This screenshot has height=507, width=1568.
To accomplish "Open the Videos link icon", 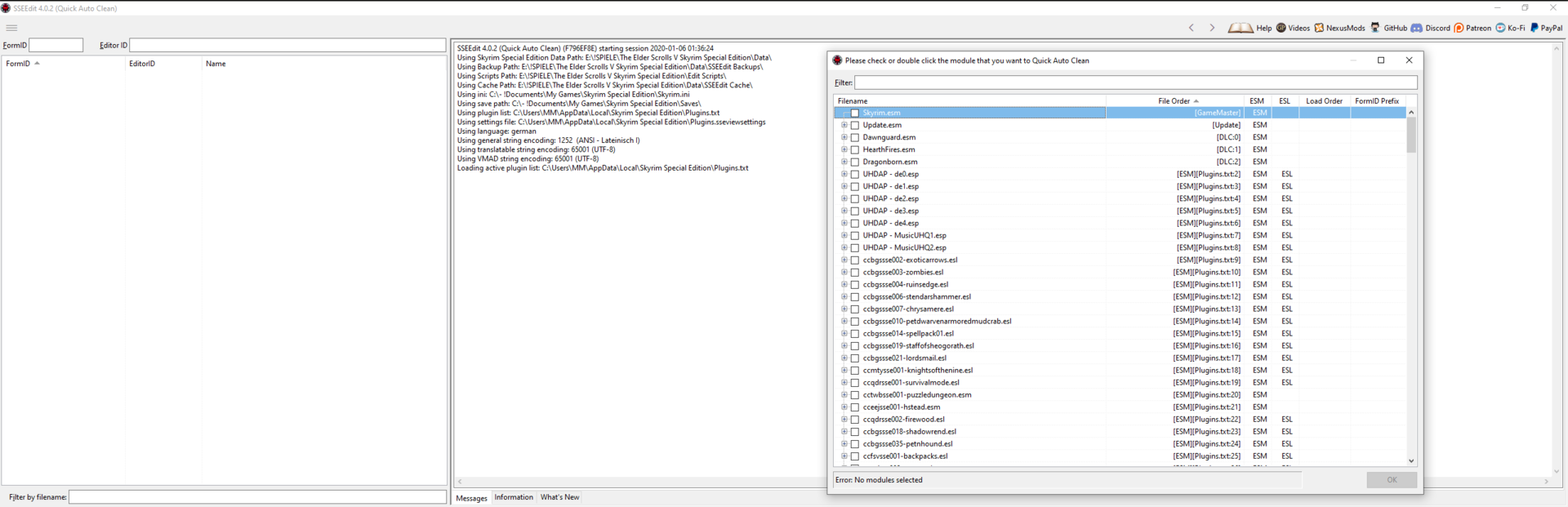I will point(1281,28).
